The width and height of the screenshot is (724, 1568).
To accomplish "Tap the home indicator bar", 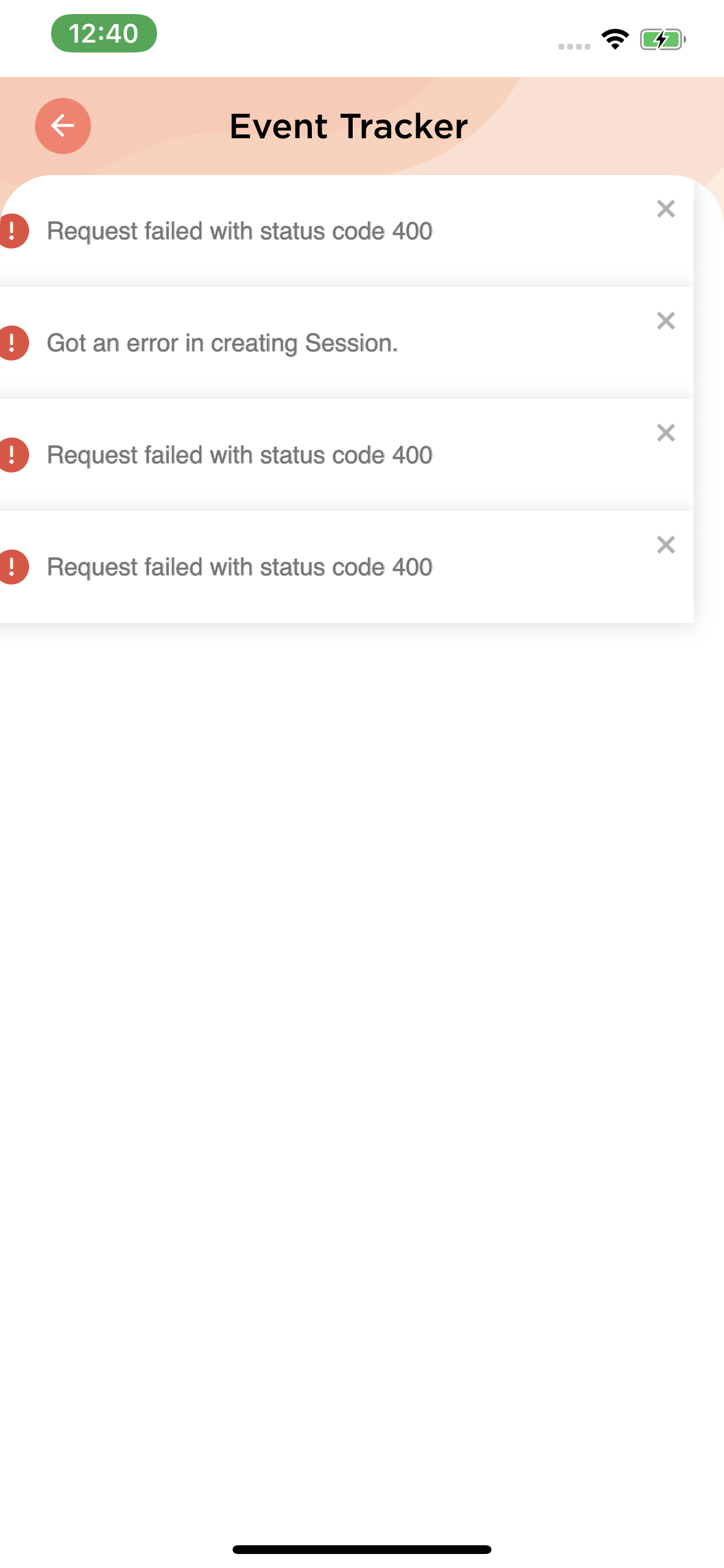I will tap(361, 1549).
